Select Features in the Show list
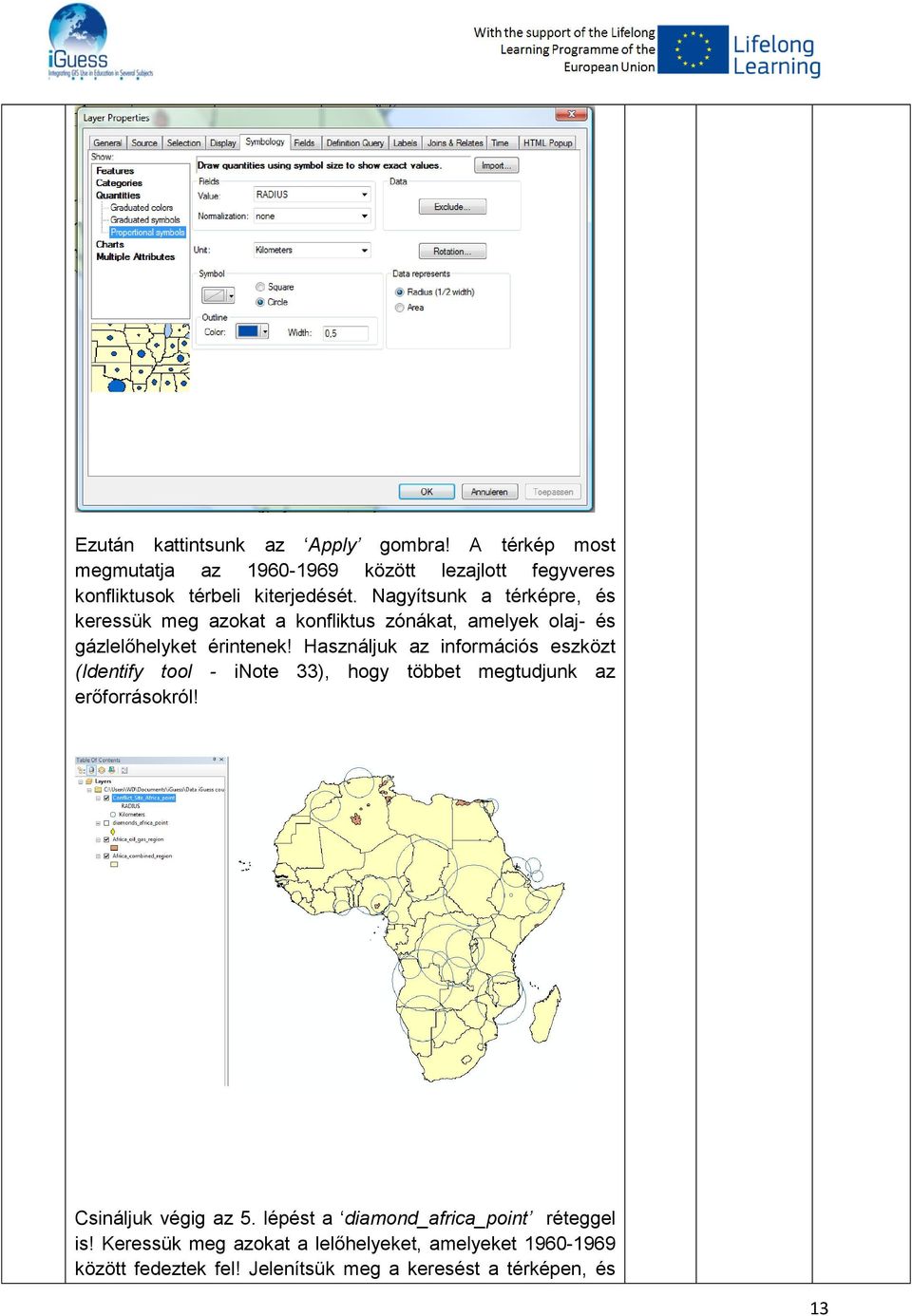 coord(115,171)
